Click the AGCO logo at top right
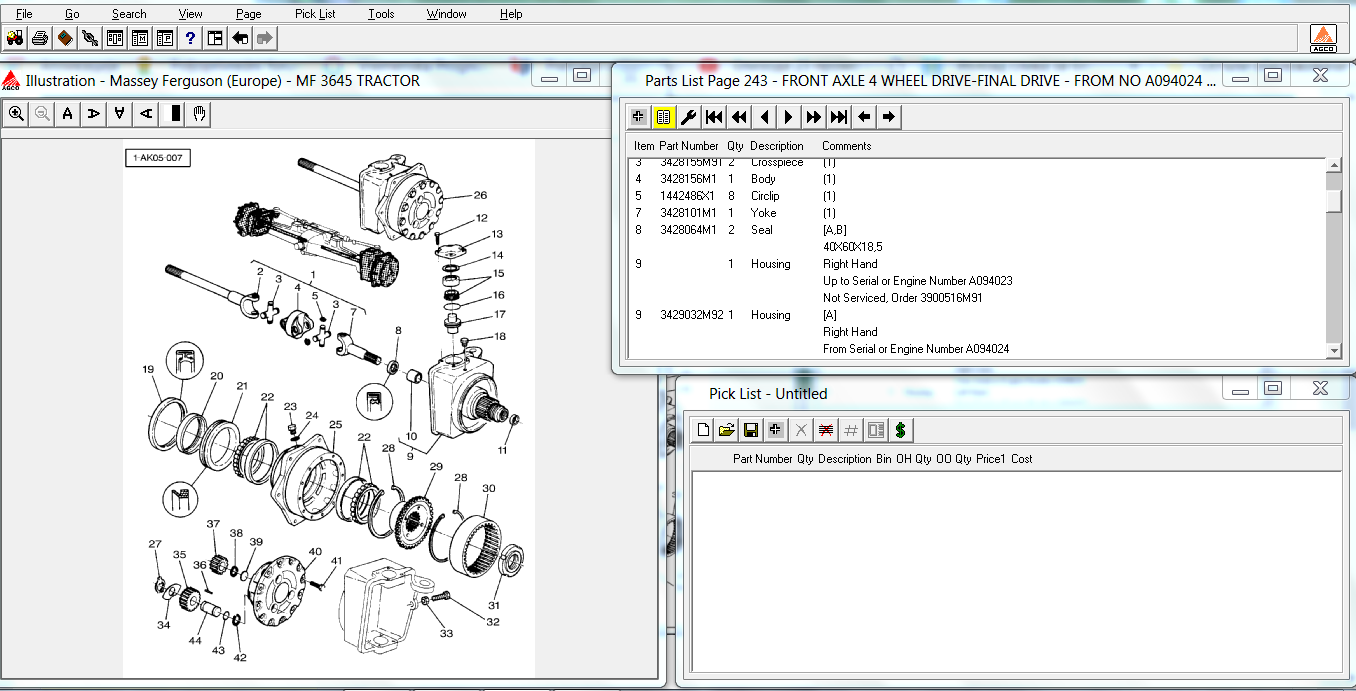 pos(1323,39)
